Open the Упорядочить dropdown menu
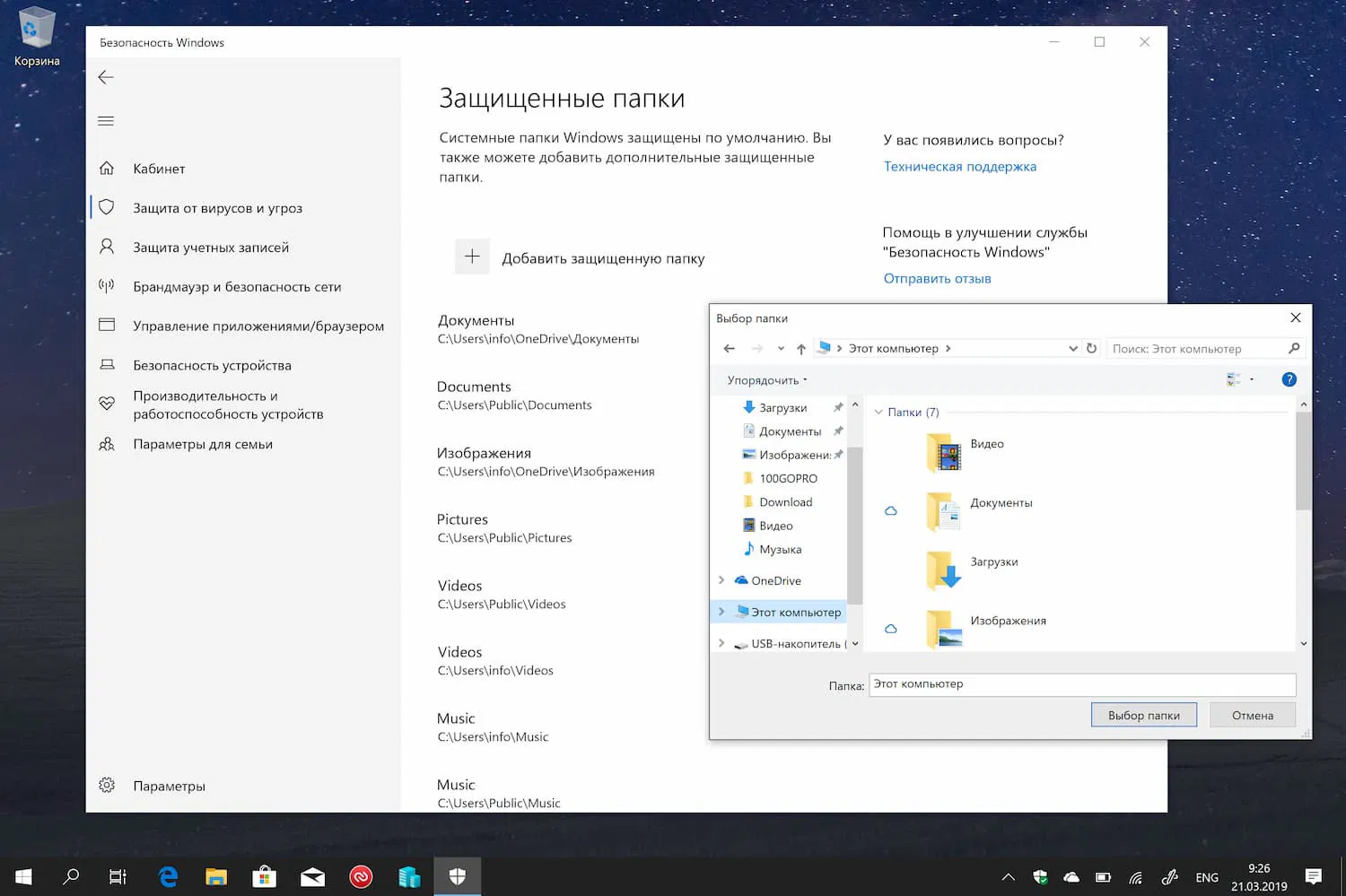The height and width of the screenshot is (896, 1346). (765, 379)
